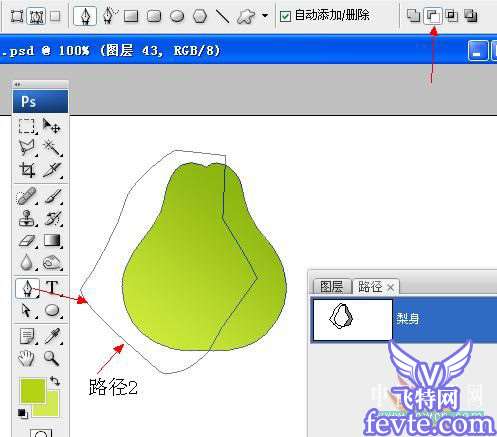Viewport: 497px width, 437px height.
Task: Select the Rectangular Marquee tool
Action: coord(26,126)
